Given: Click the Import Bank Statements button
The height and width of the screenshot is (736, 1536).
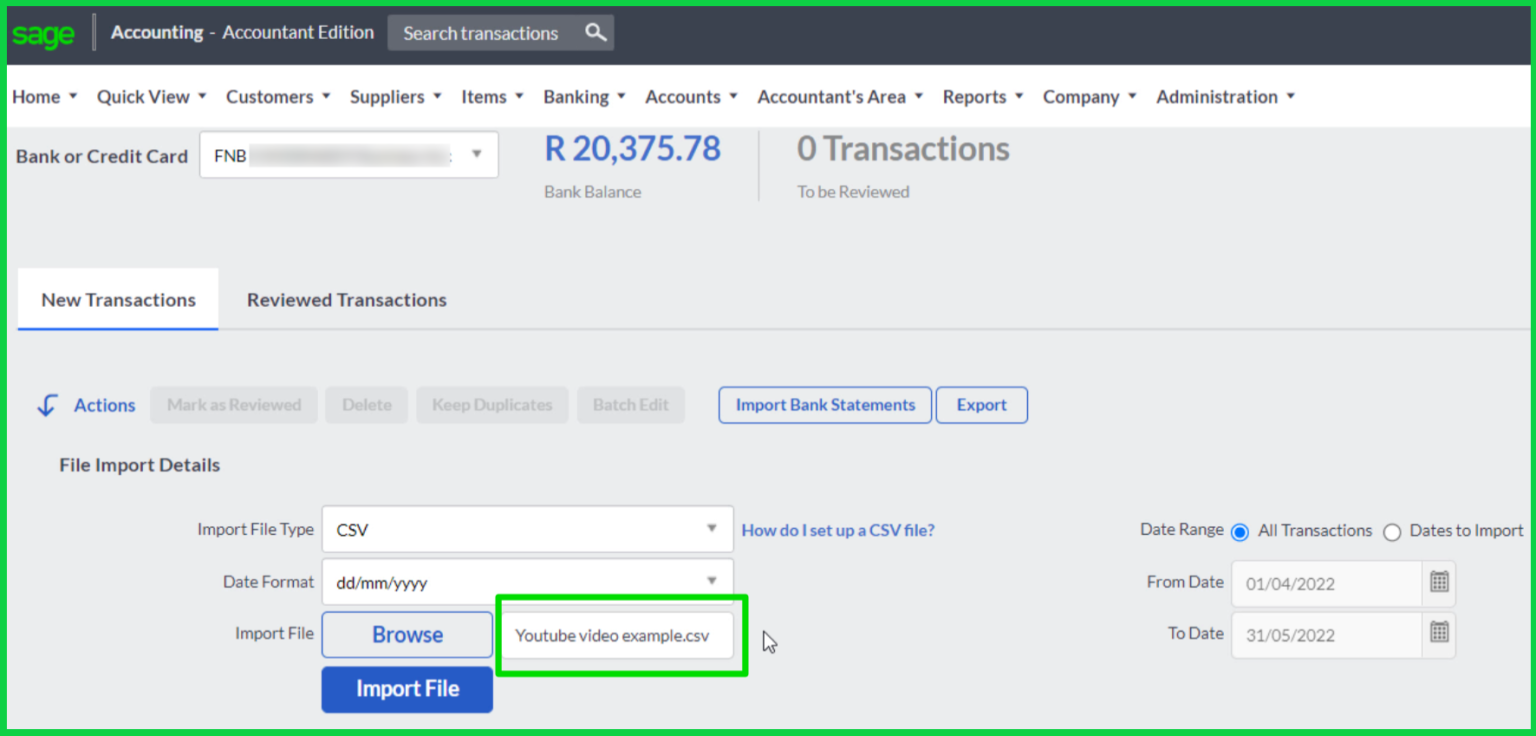Looking at the screenshot, I should point(824,404).
